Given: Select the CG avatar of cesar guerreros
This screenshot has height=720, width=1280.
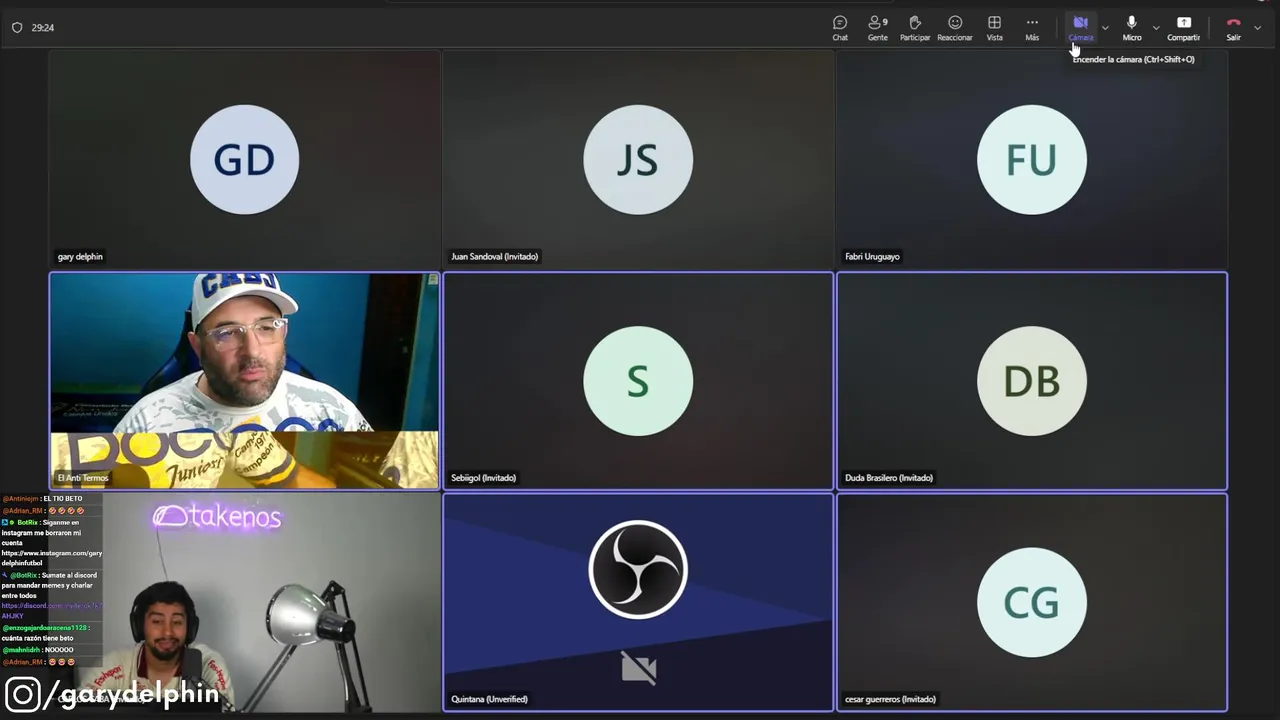Looking at the screenshot, I should click(1032, 602).
